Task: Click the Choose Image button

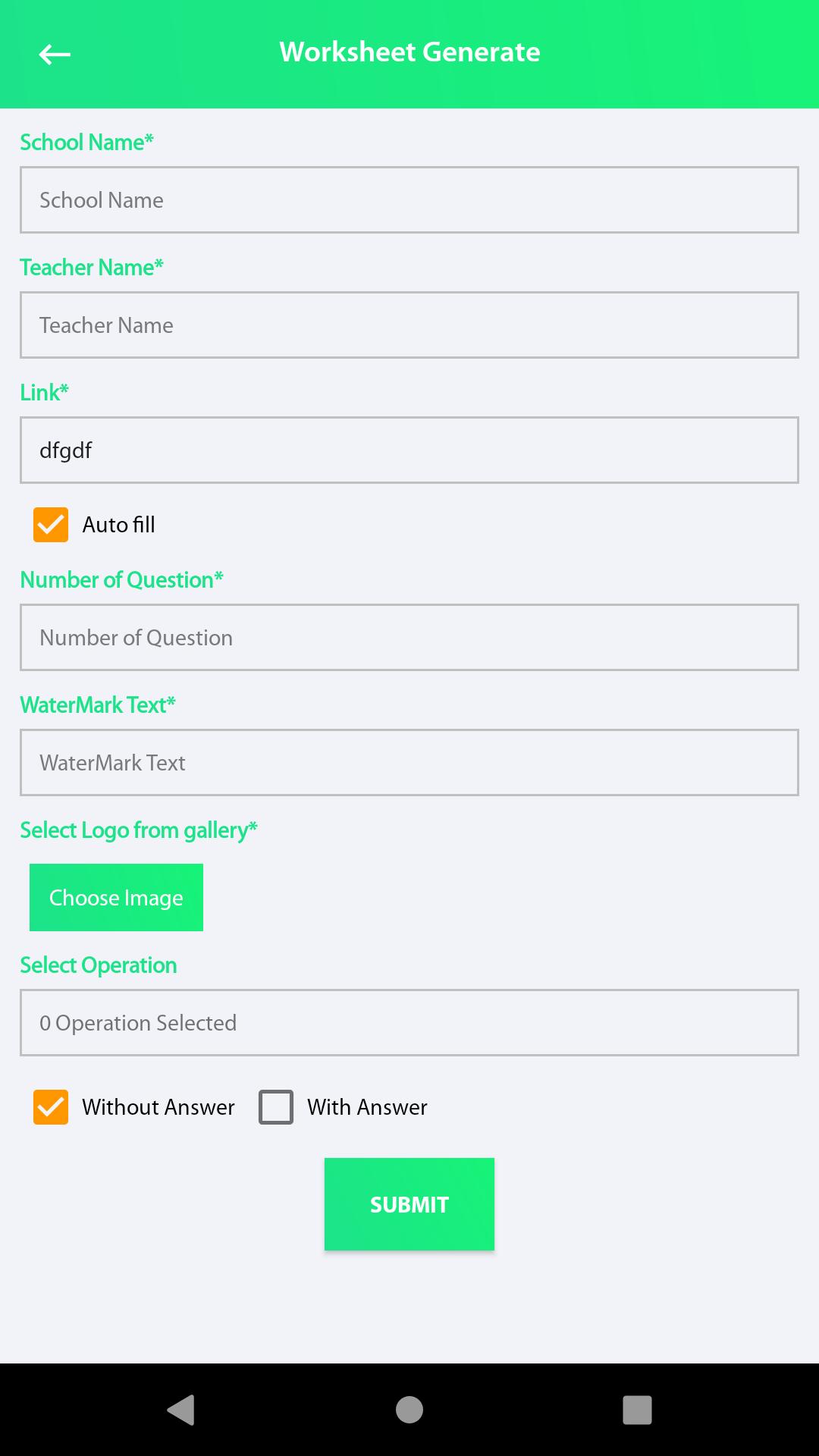Action: (116, 897)
